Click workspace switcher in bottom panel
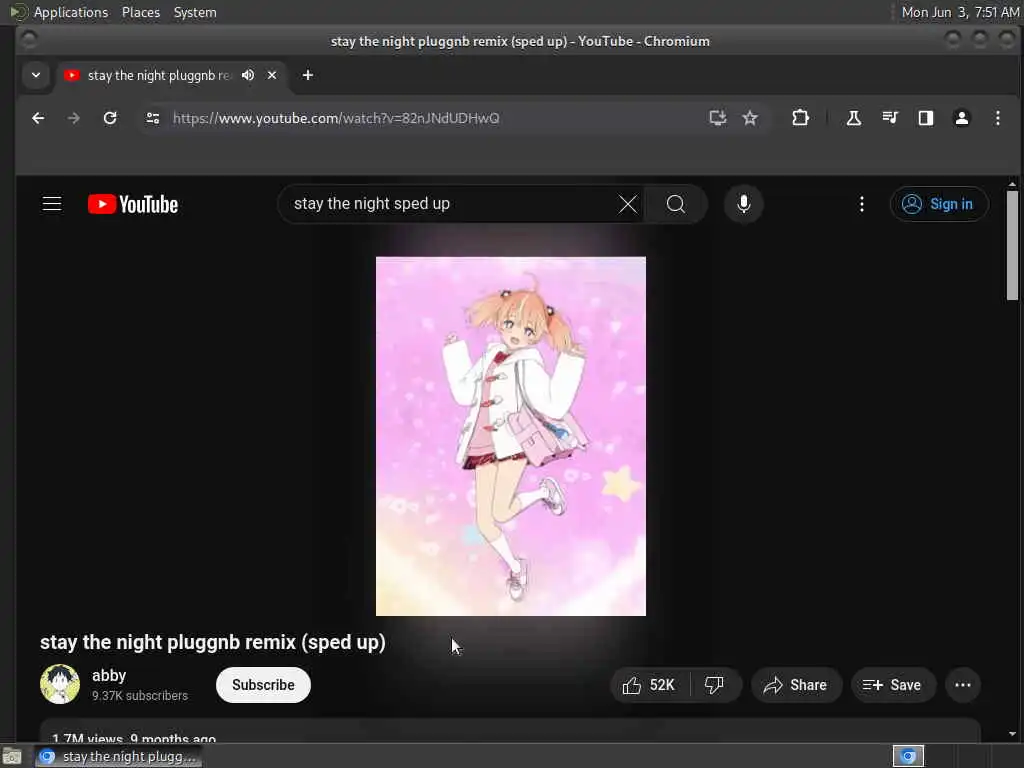The width and height of the screenshot is (1024, 768). 908,756
